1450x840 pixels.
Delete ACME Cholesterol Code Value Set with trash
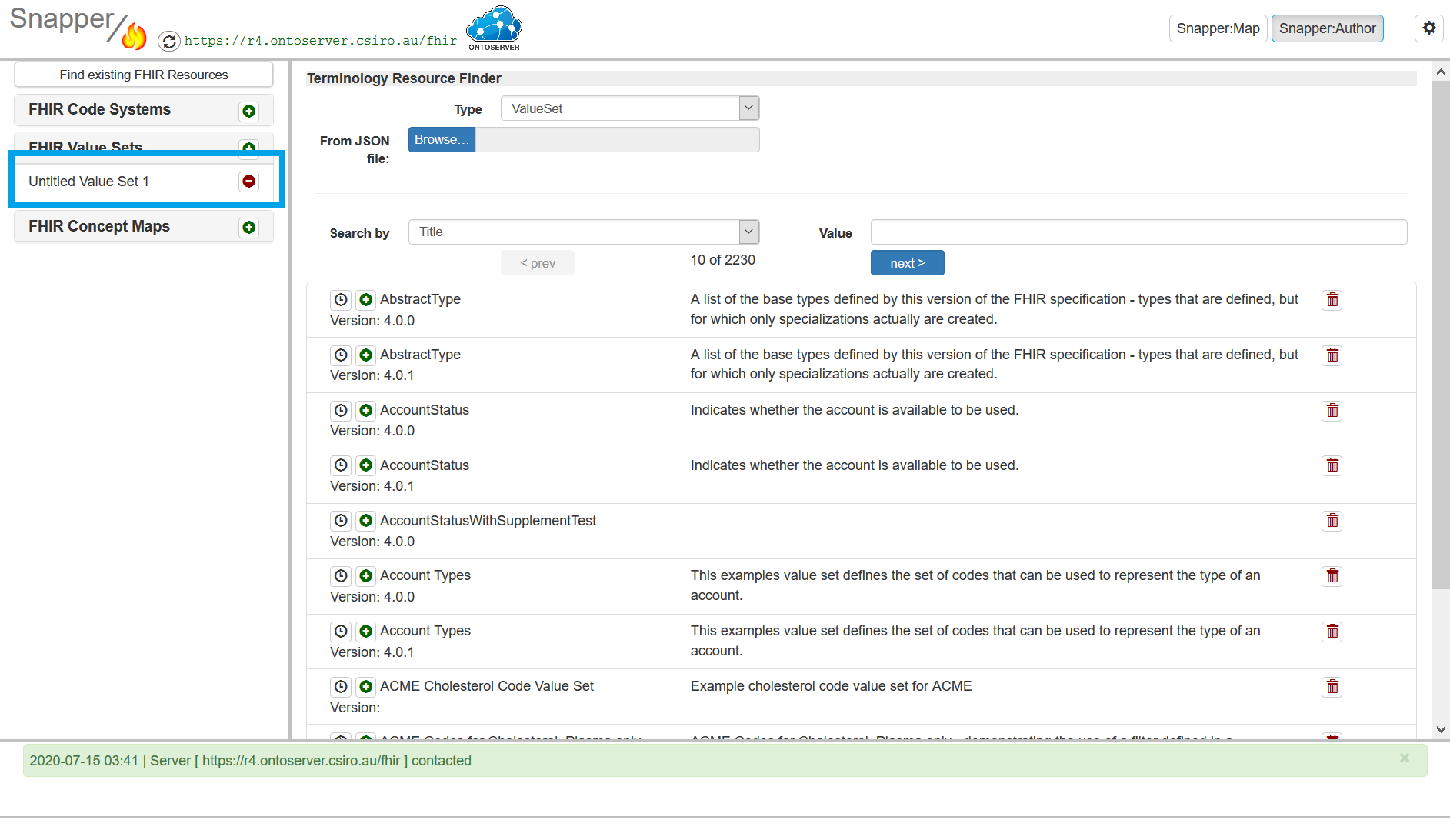click(x=1332, y=687)
